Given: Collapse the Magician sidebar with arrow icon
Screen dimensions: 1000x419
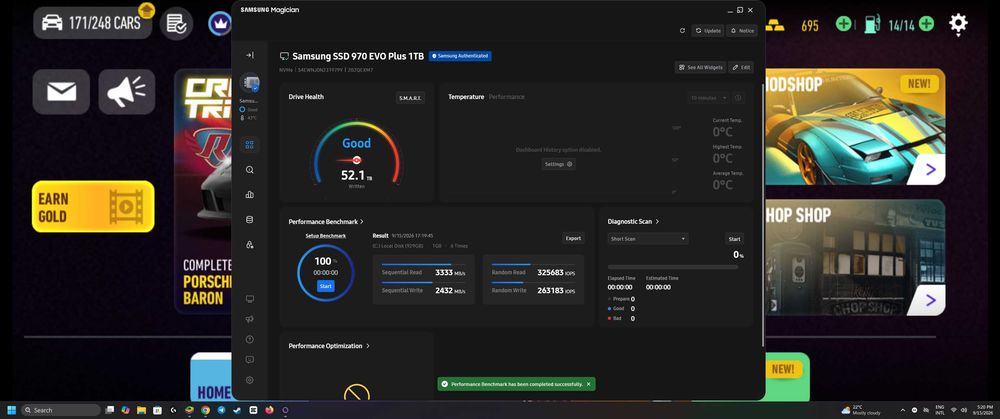Looking at the screenshot, I should [249, 55].
